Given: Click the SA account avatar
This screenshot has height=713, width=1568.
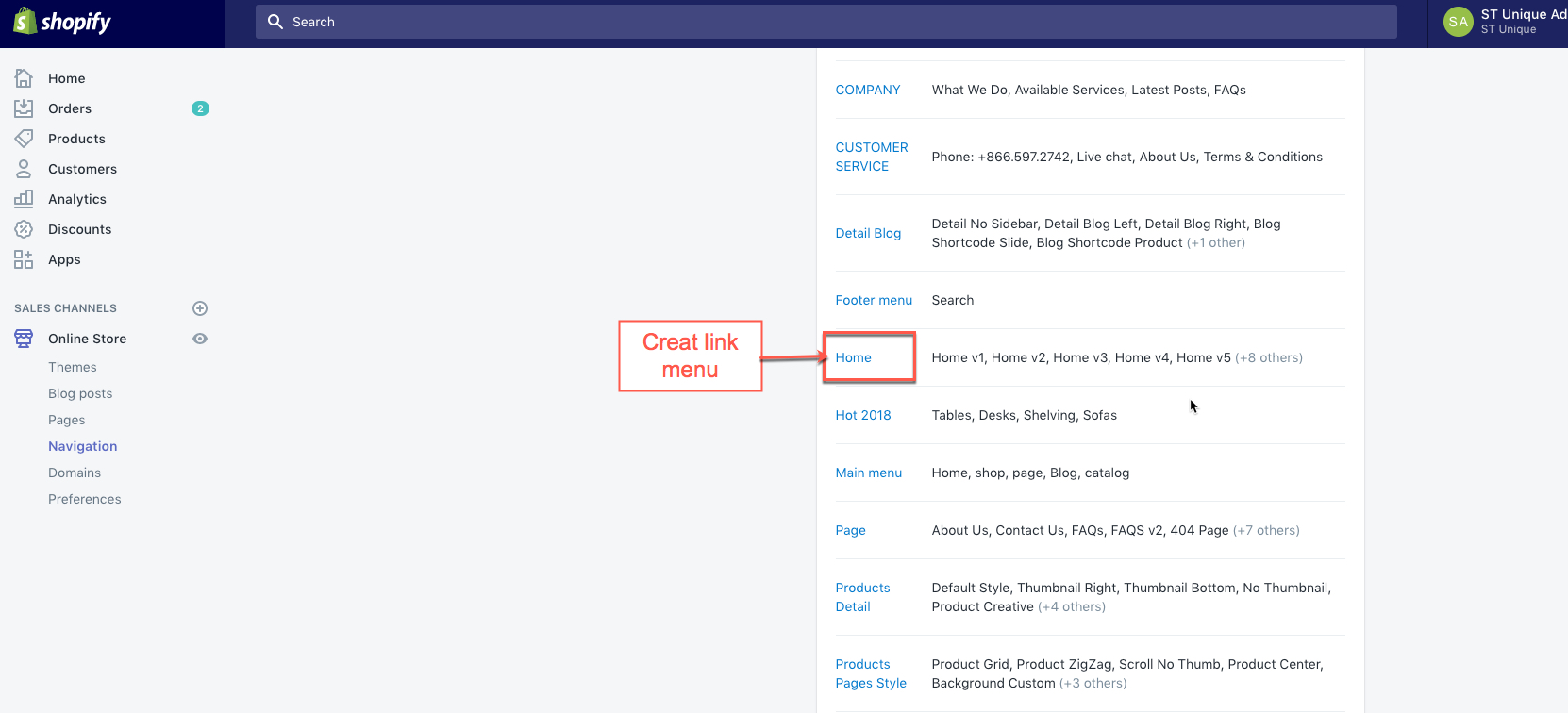Looking at the screenshot, I should pyautogui.click(x=1459, y=22).
